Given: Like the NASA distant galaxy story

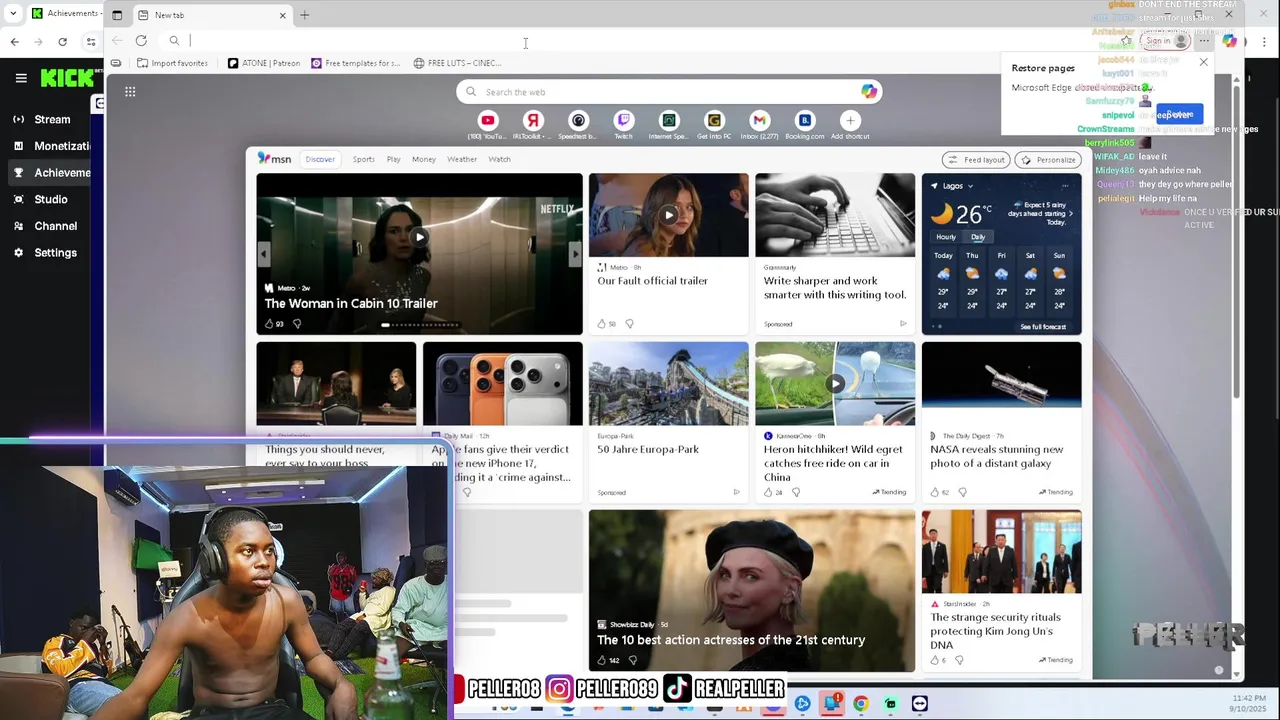Looking at the screenshot, I should (935, 492).
